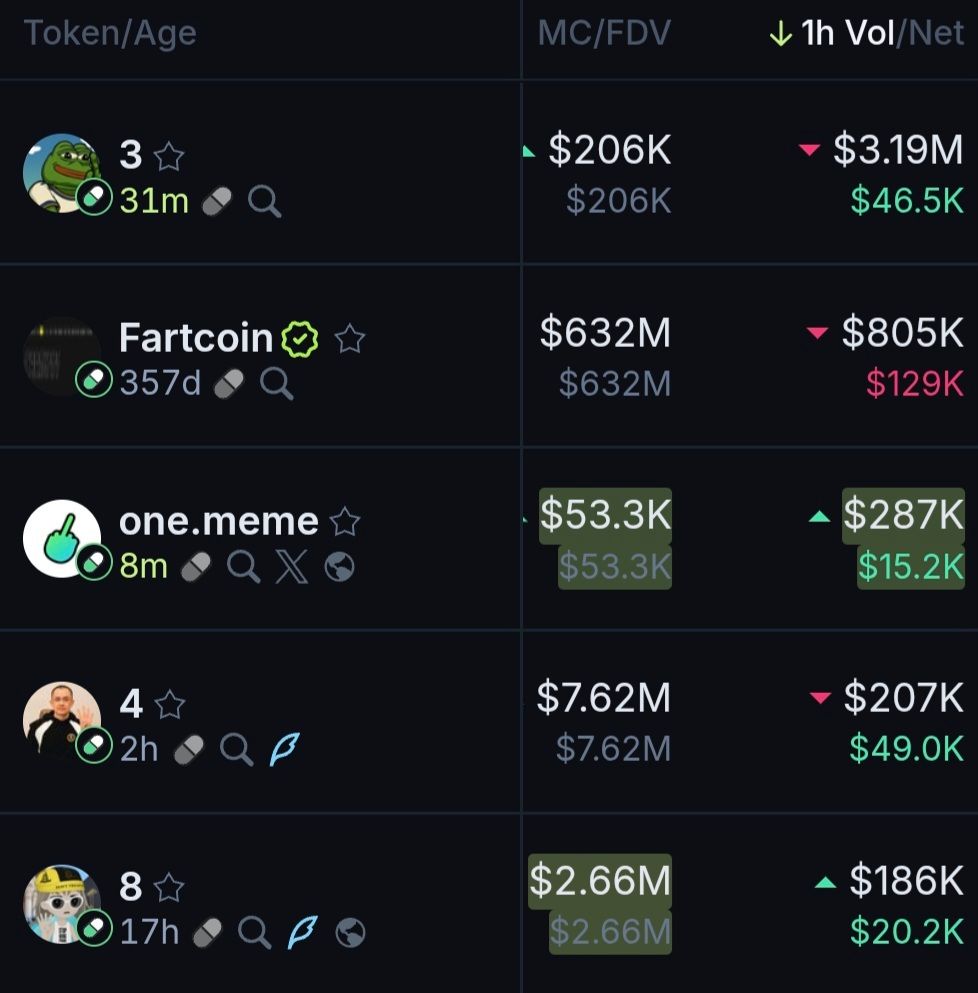Click the Token/Age column header
The height and width of the screenshot is (993, 978).
click(110, 33)
